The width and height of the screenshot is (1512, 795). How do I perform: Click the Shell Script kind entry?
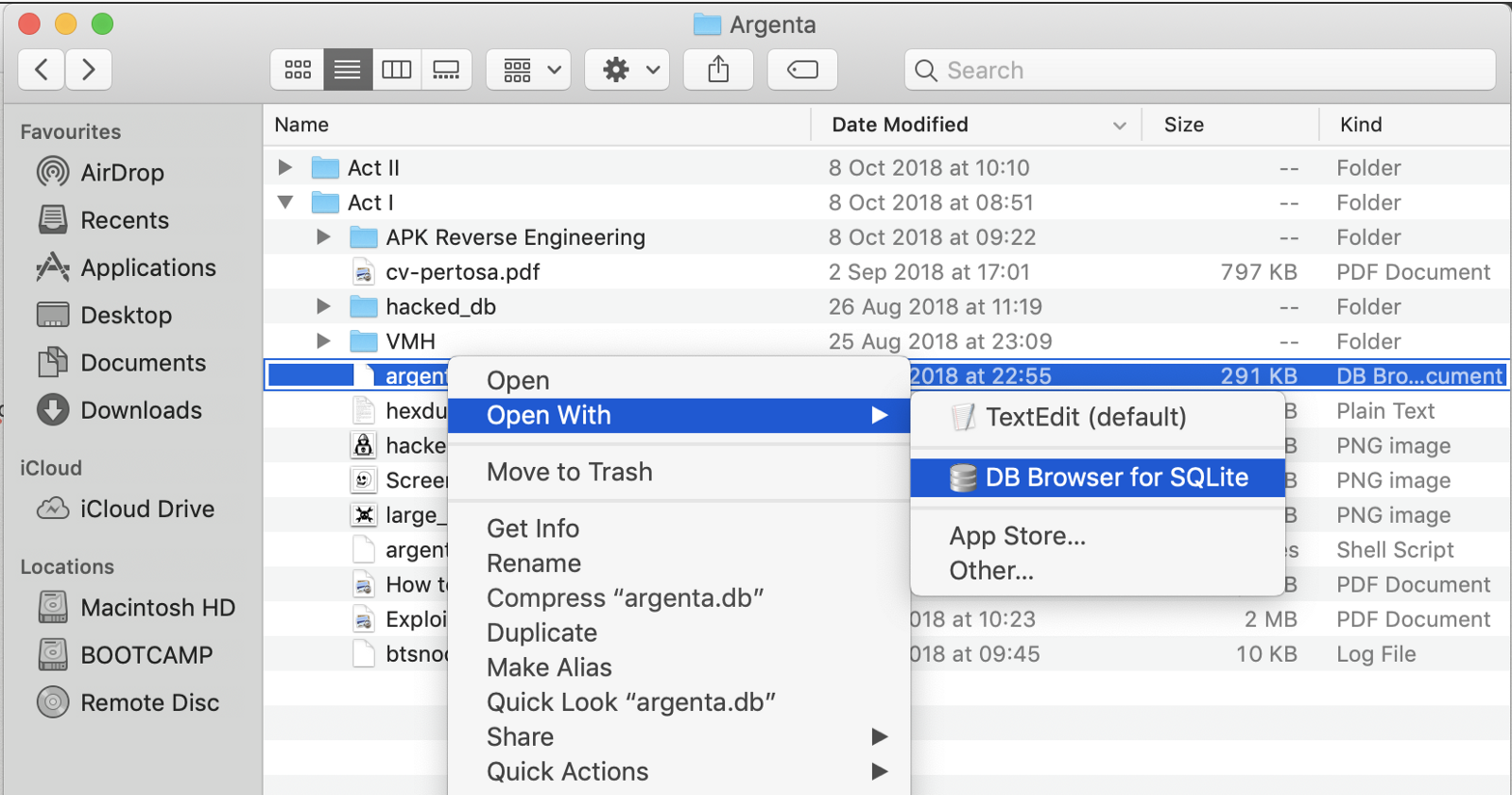click(x=1395, y=550)
